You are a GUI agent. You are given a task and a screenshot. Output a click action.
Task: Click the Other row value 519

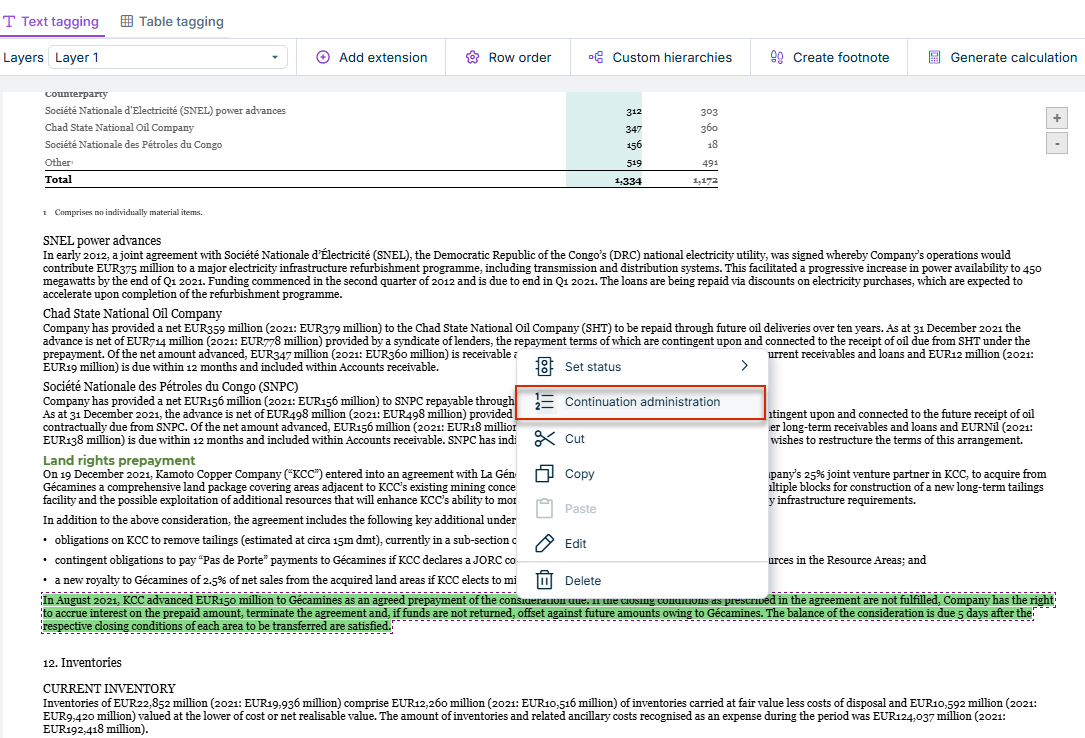coord(634,163)
